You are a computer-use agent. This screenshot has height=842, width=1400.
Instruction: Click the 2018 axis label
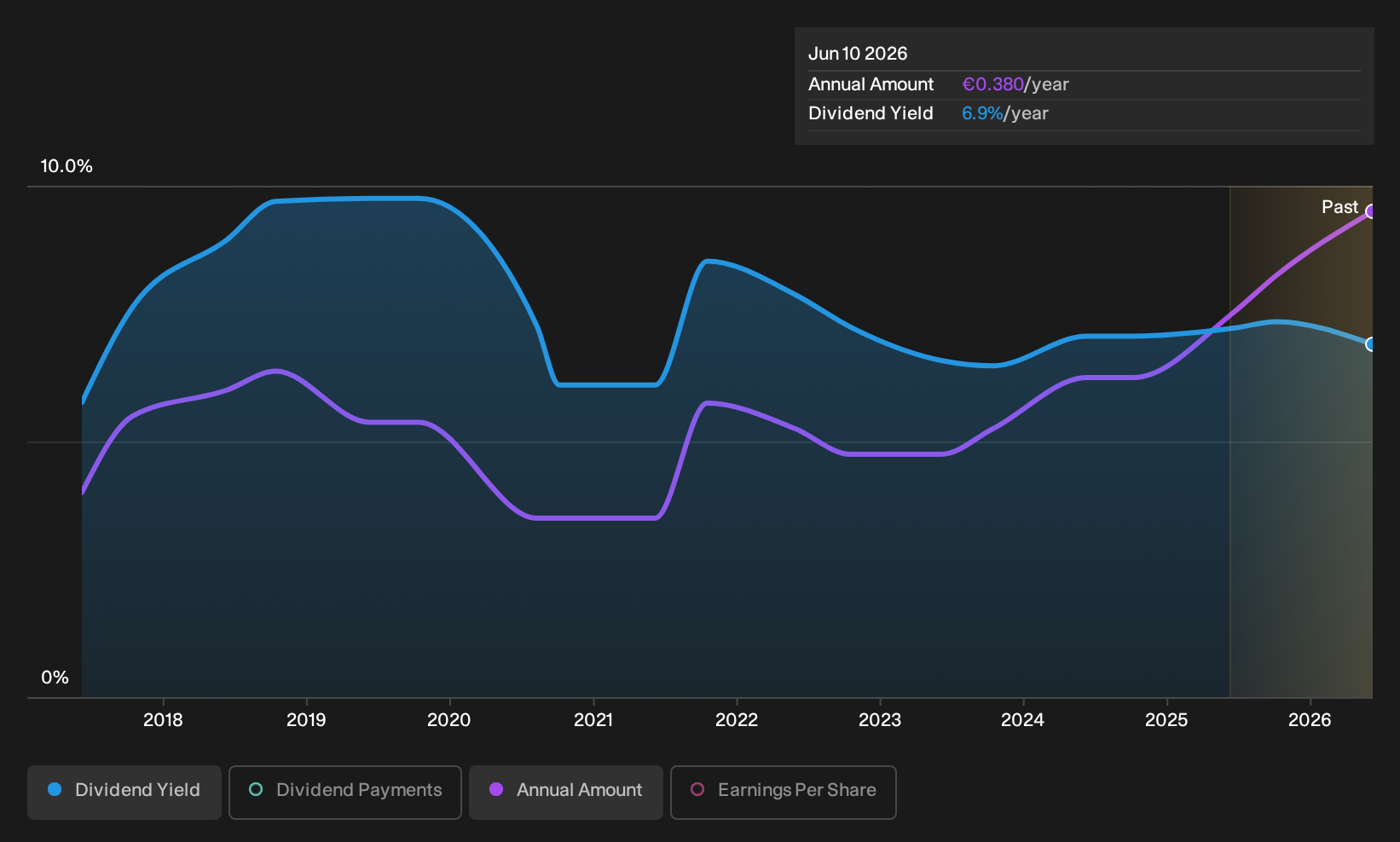pyautogui.click(x=163, y=720)
